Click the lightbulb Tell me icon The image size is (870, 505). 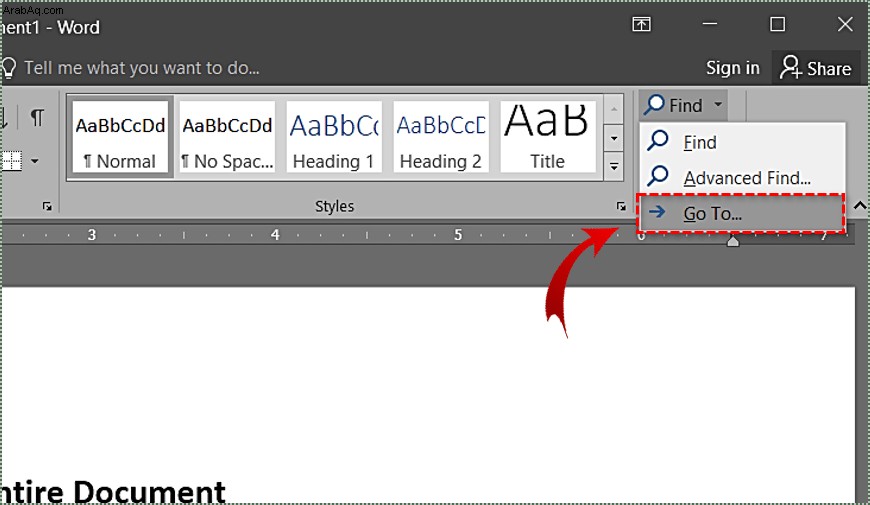tap(8, 68)
